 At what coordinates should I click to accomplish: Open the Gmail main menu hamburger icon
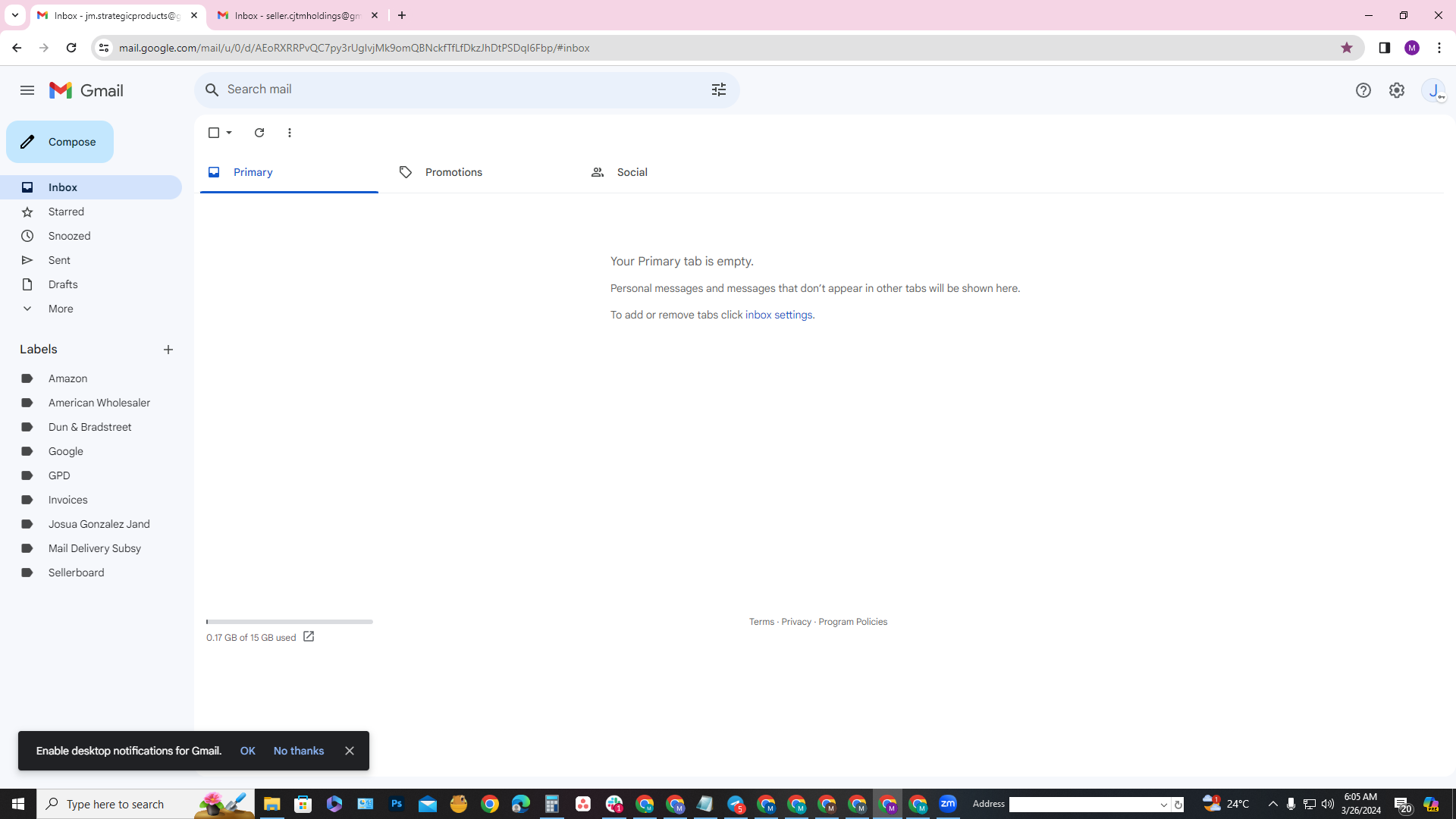click(27, 90)
